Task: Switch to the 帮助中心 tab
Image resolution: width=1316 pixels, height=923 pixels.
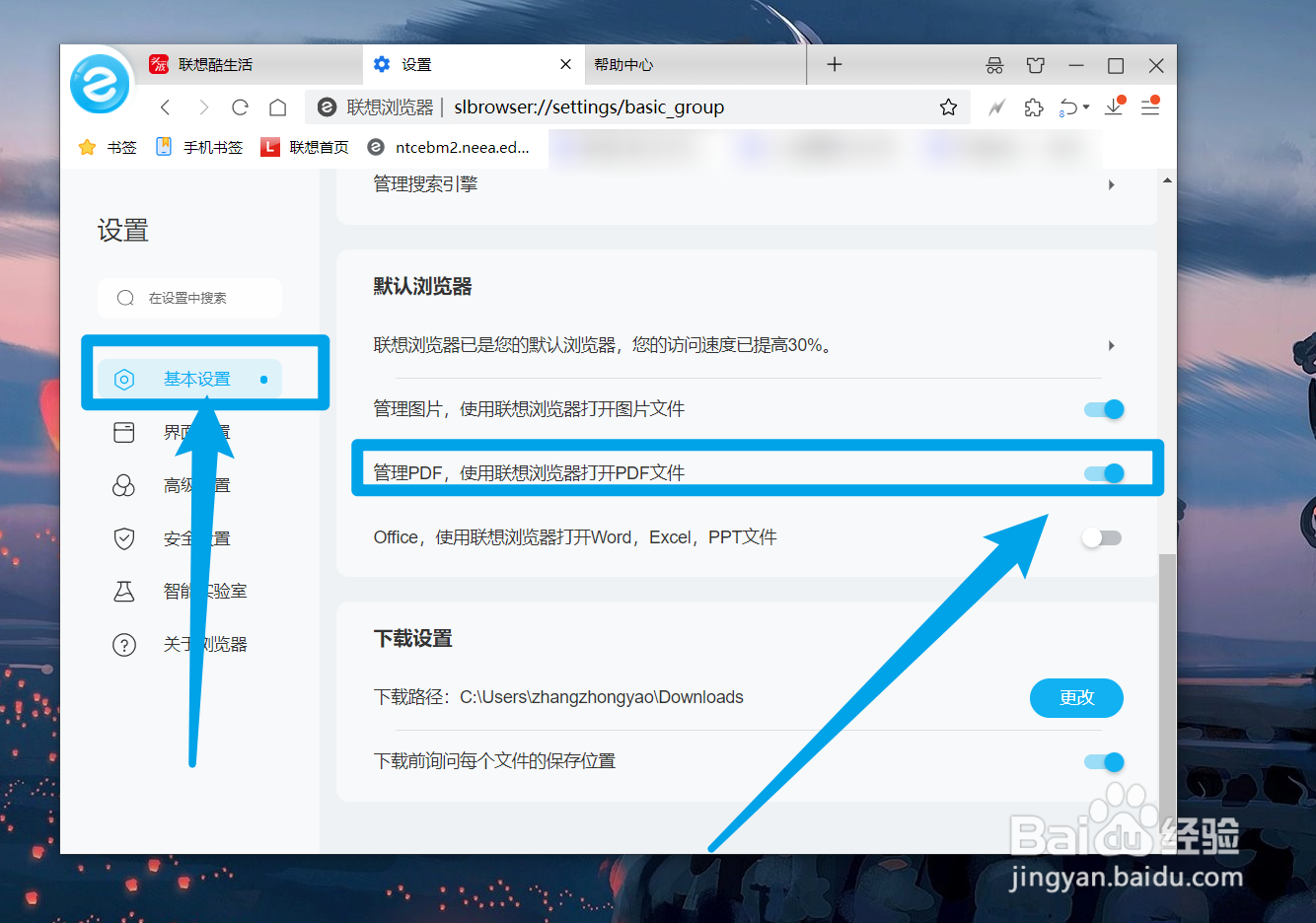Action: (695, 64)
